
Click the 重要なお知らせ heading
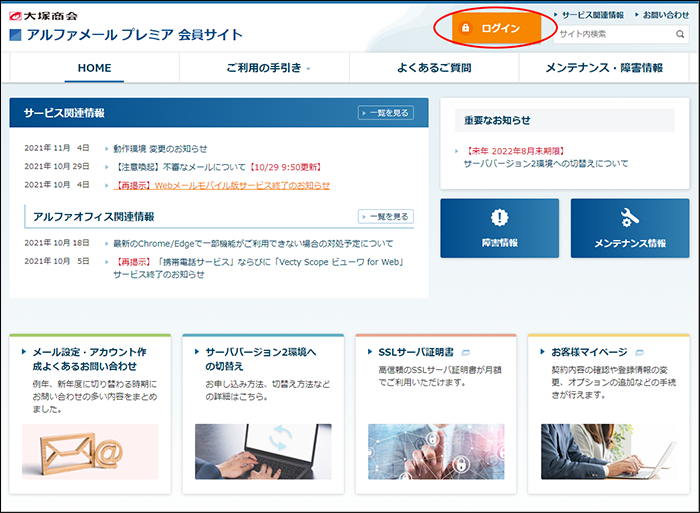point(497,121)
